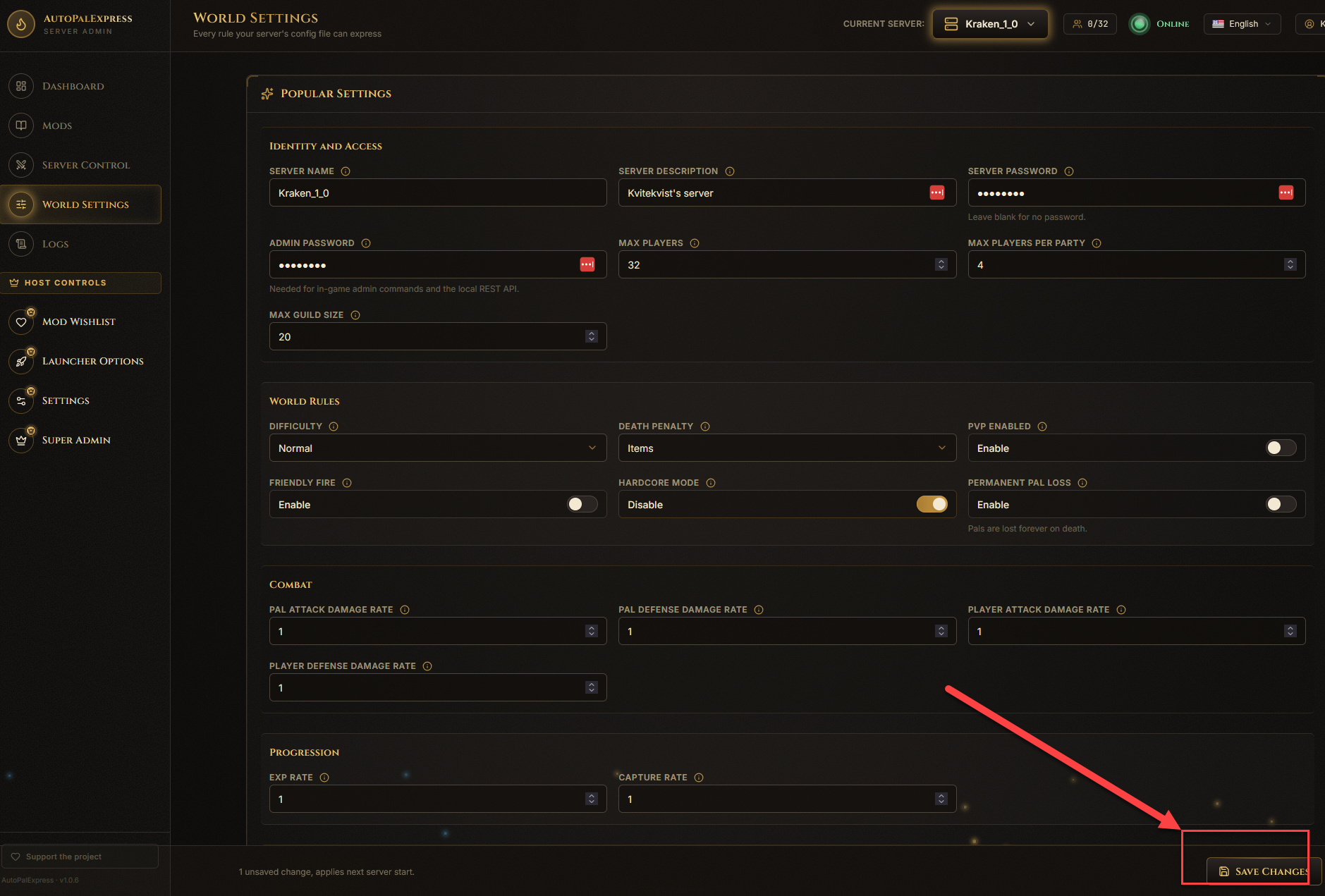
Task: Show info for Admin Password
Action: point(366,243)
